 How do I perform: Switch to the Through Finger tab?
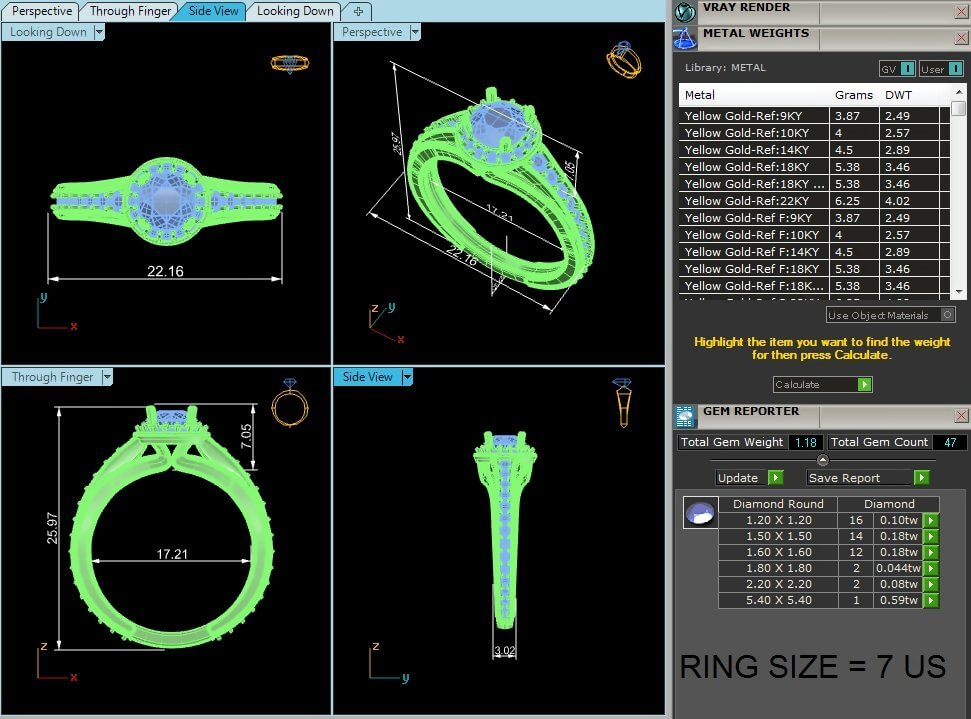click(x=128, y=11)
